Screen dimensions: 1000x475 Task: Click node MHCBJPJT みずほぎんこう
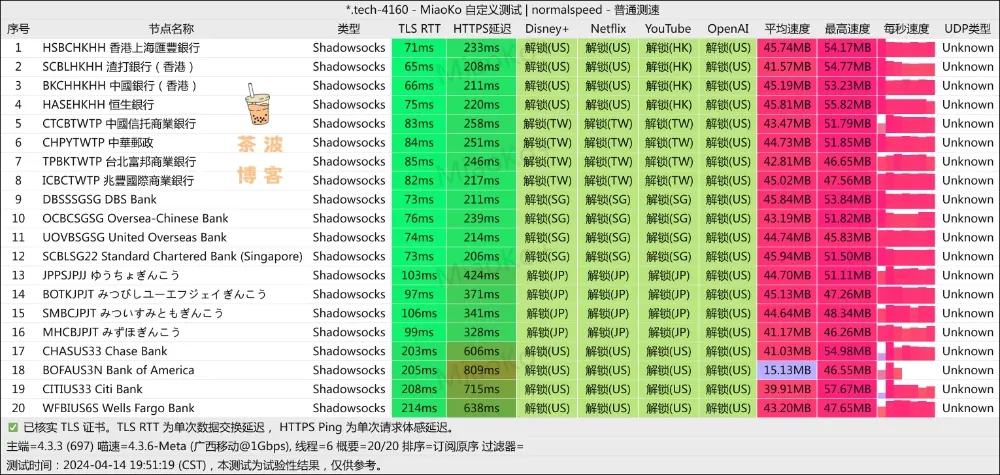(x=111, y=332)
